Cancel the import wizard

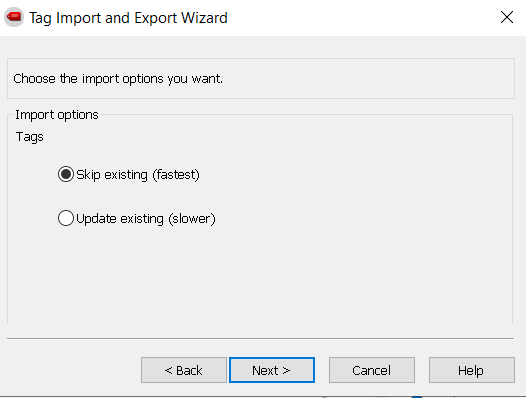point(372,370)
